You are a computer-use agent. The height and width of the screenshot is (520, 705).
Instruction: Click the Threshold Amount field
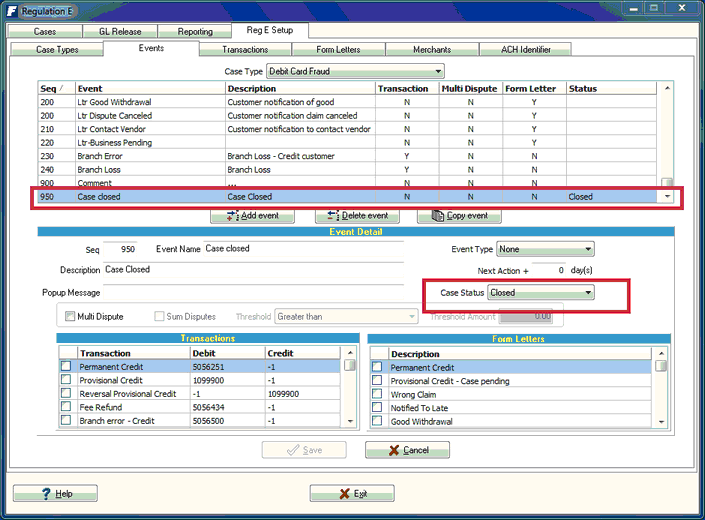coord(526,316)
